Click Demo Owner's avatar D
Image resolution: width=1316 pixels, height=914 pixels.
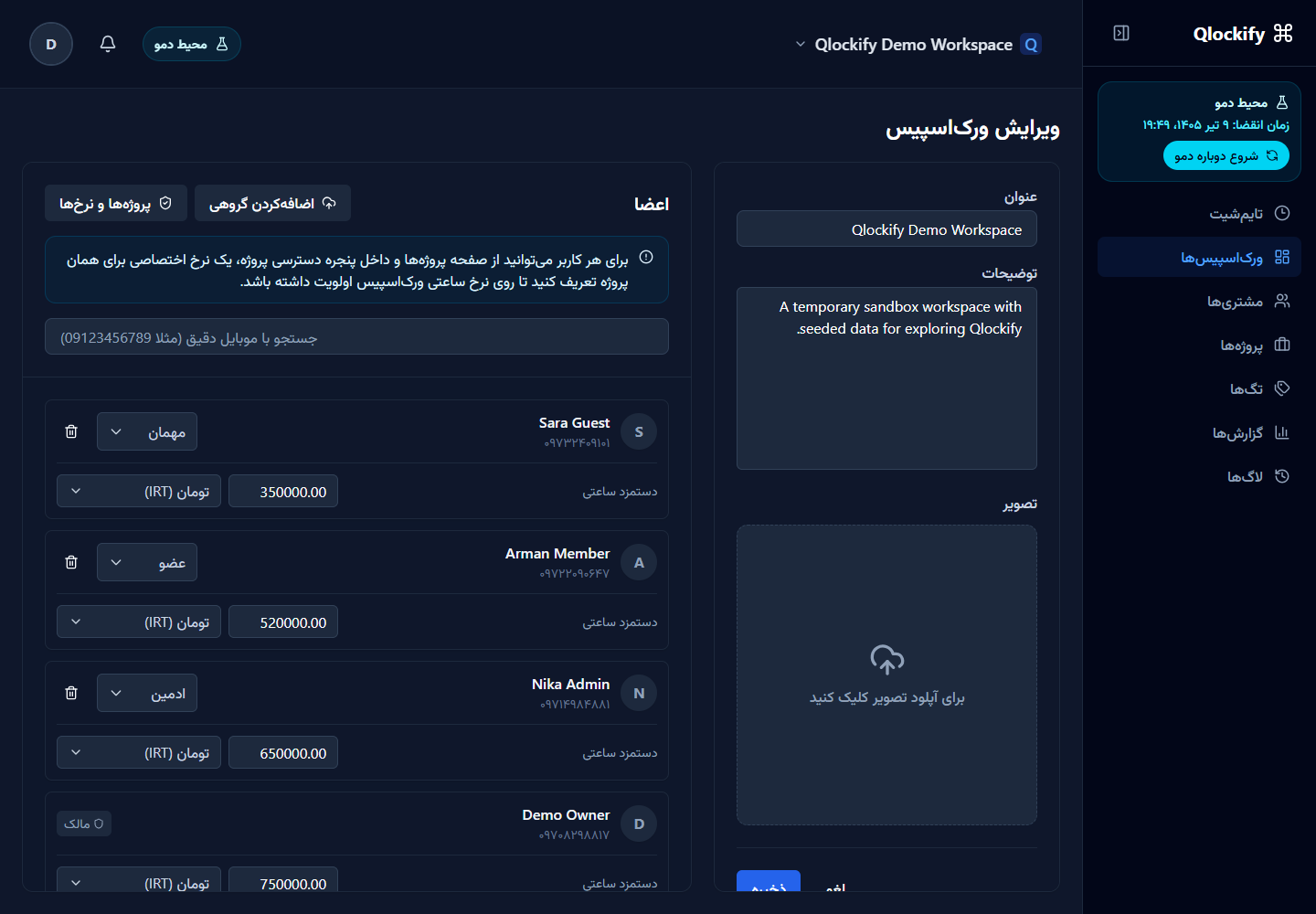639,824
